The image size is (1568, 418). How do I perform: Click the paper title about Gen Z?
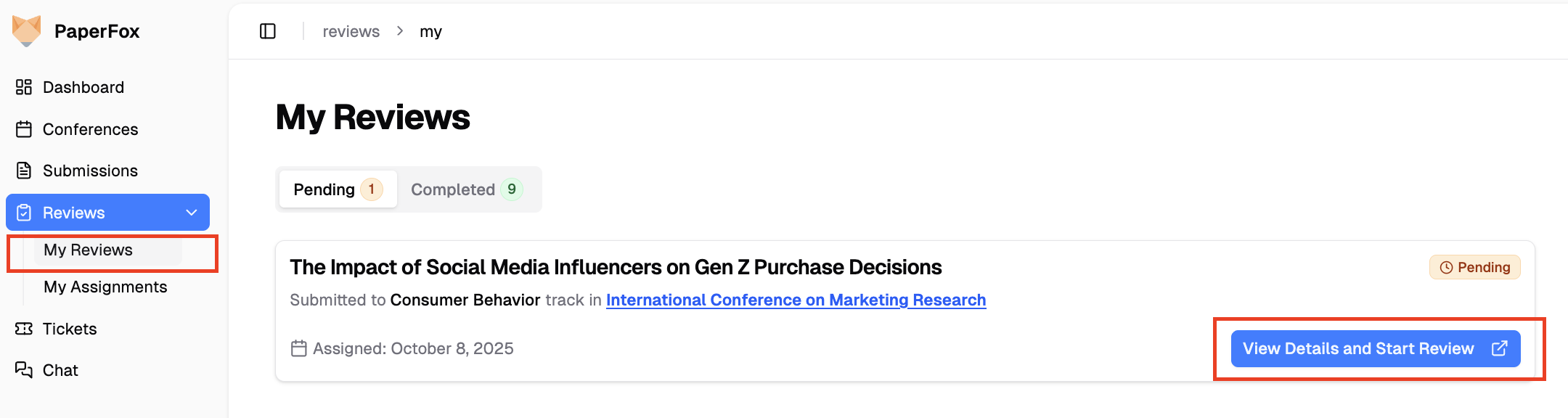(616, 268)
